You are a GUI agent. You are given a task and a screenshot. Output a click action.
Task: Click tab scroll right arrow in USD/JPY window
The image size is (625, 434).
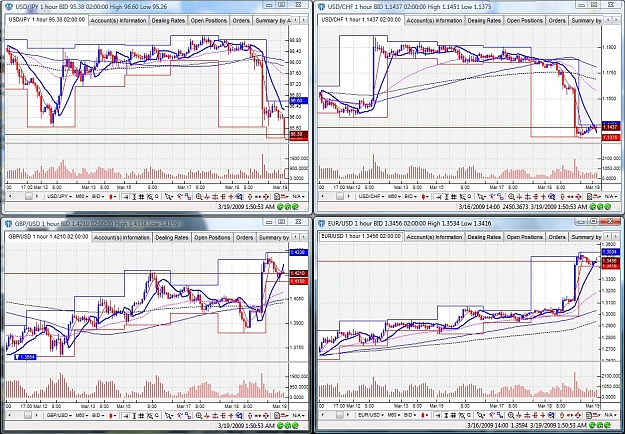304,20
